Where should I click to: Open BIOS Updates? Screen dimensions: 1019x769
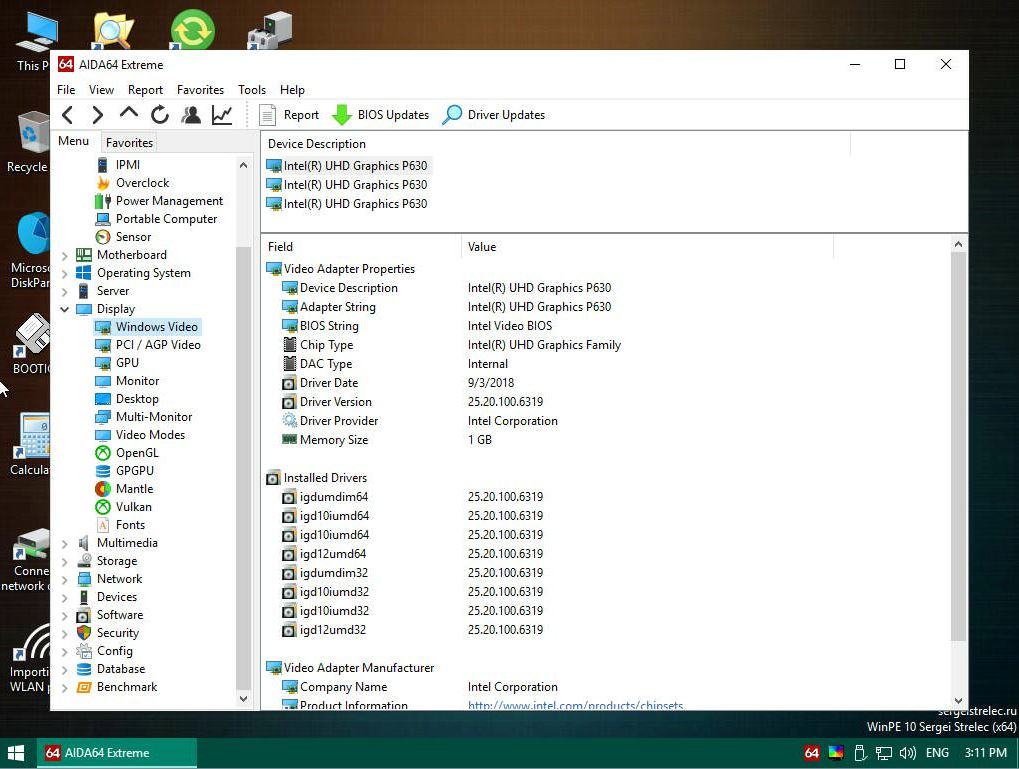[x=380, y=115]
